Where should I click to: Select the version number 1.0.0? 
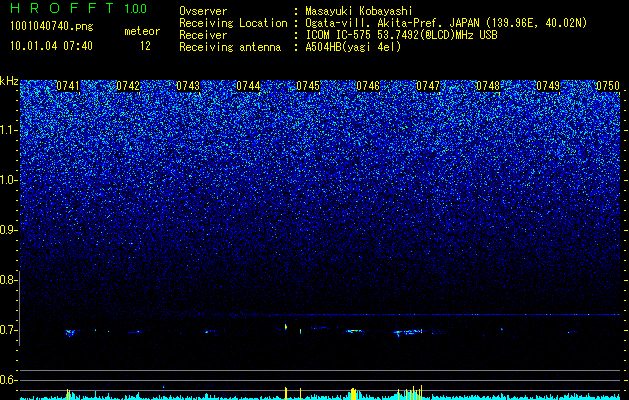point(136,8)
